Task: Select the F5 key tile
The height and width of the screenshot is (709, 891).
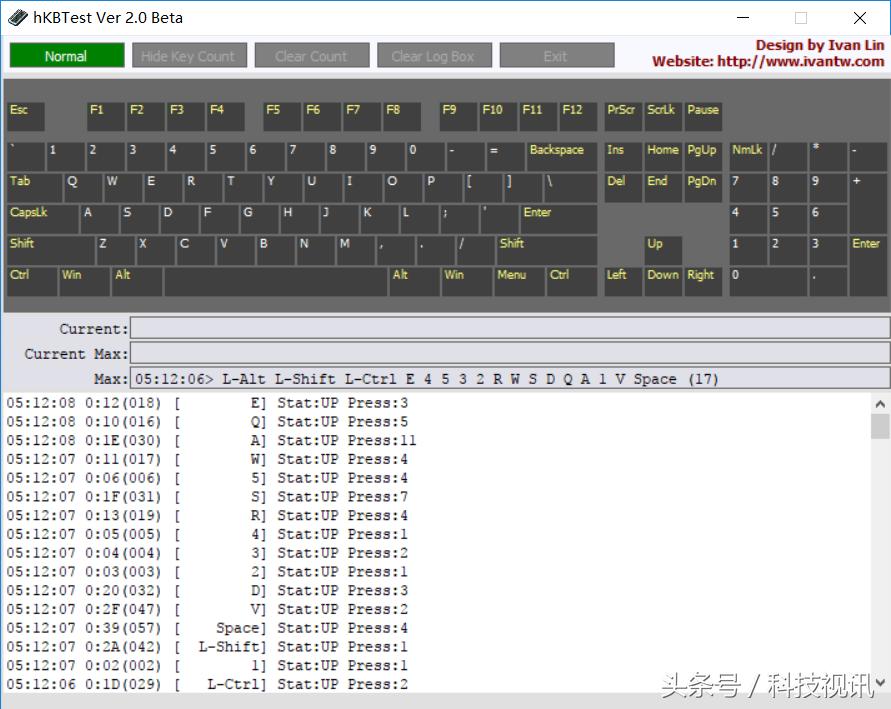Action: click(282, 116)
